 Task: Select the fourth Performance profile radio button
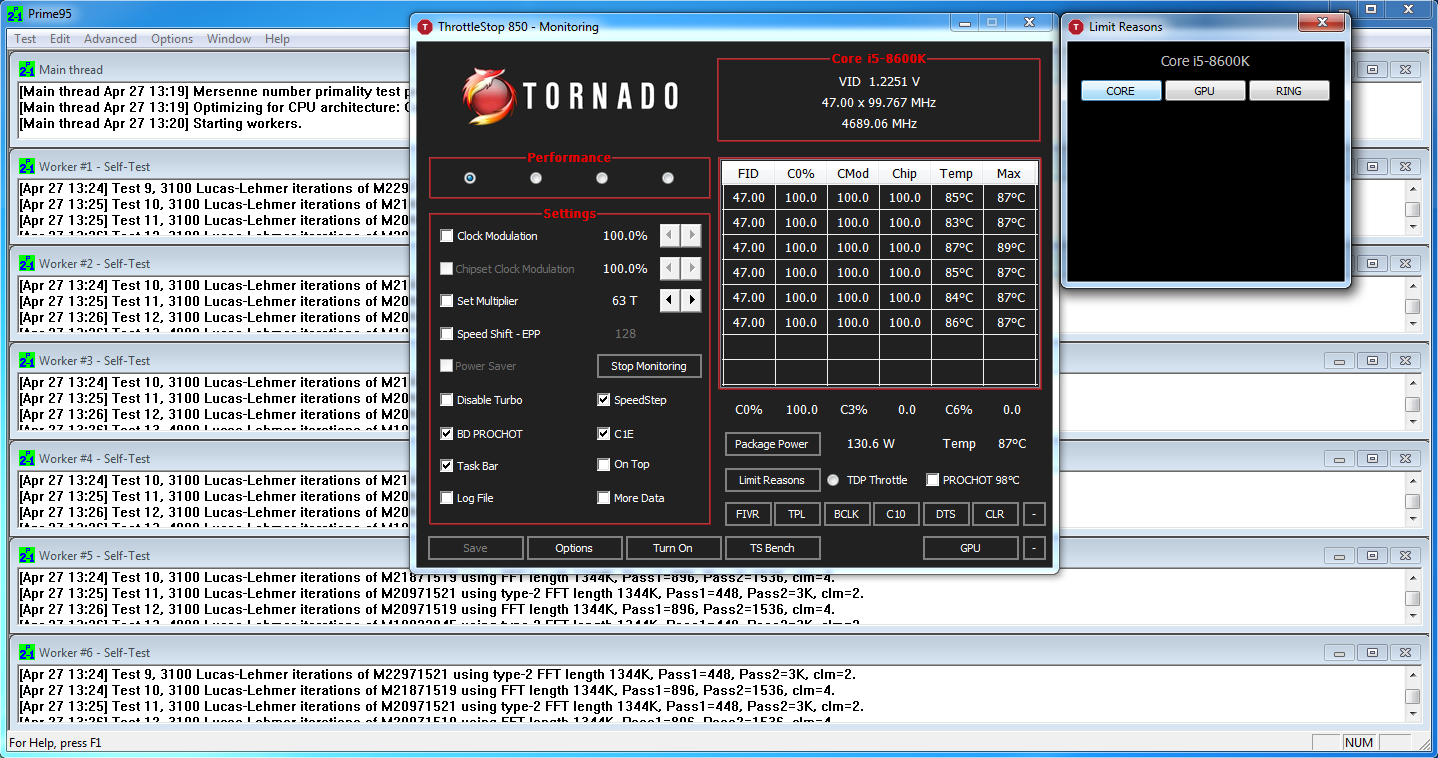point(668,178)
